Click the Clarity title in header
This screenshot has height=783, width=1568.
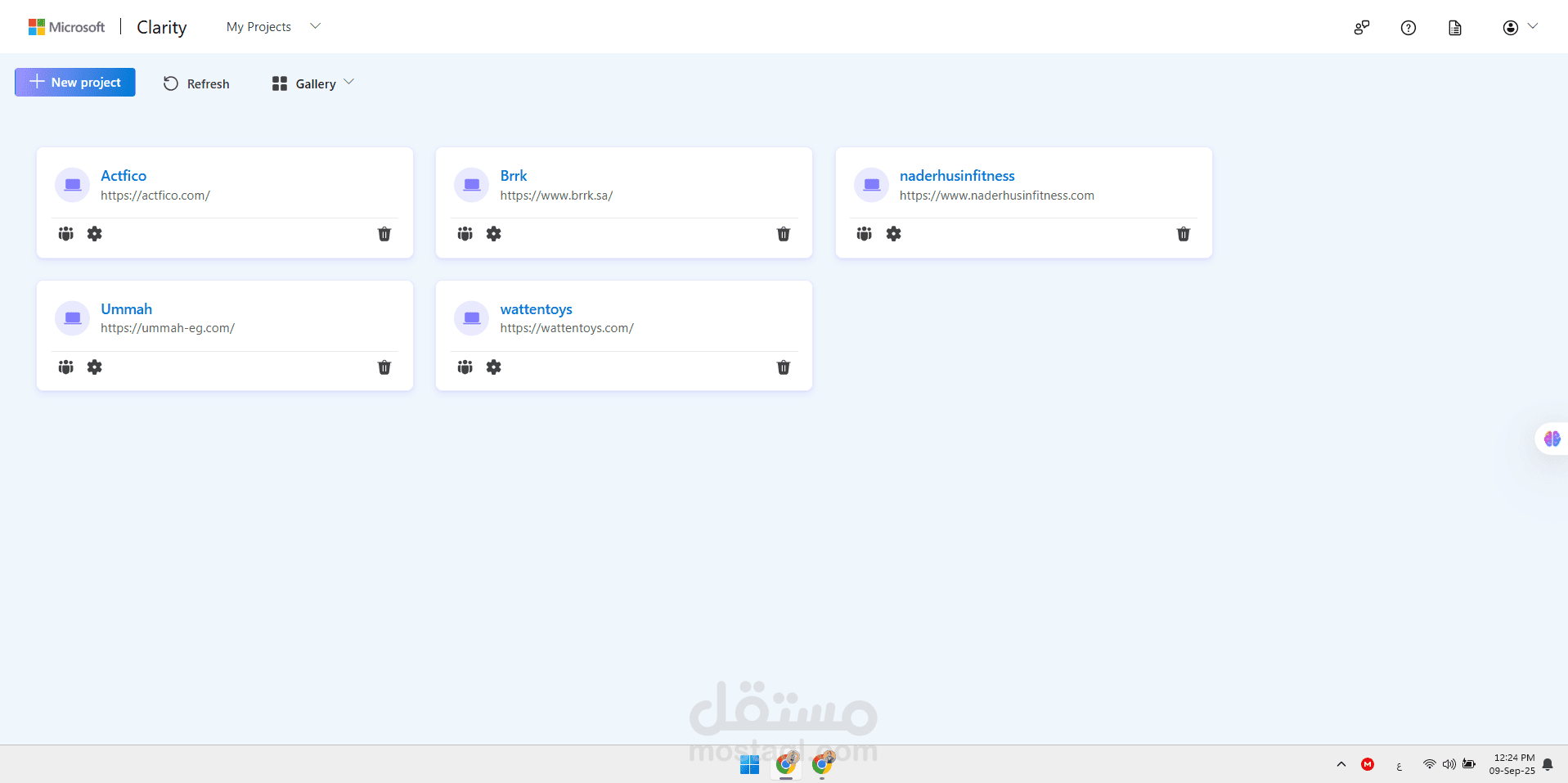162,28
